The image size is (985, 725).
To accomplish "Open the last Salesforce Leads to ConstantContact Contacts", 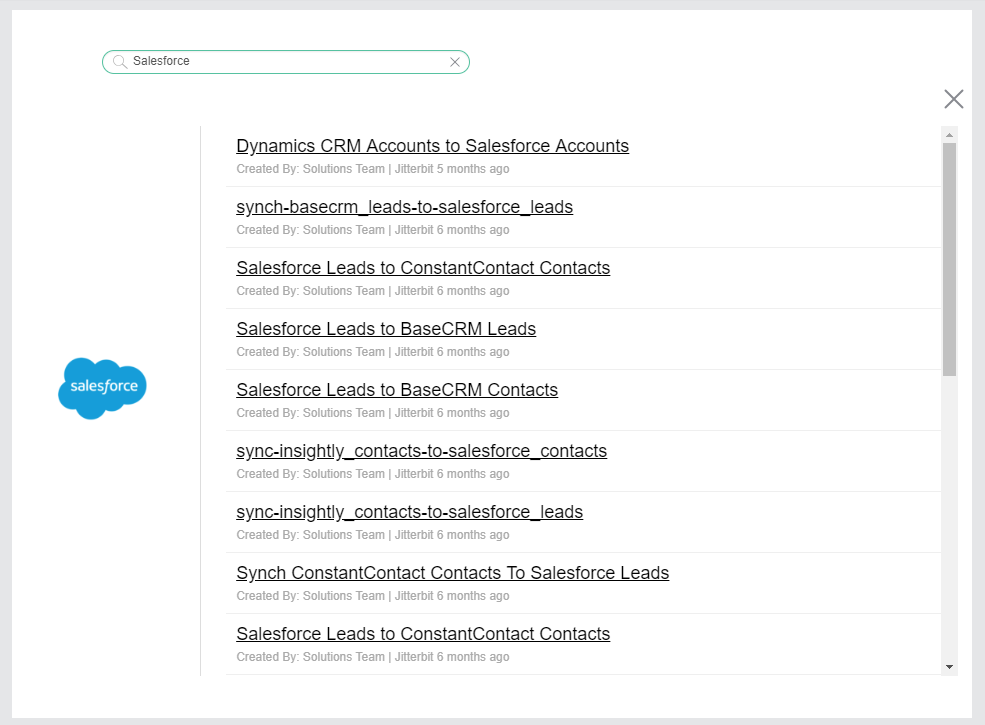I will [x=423, y=634].
